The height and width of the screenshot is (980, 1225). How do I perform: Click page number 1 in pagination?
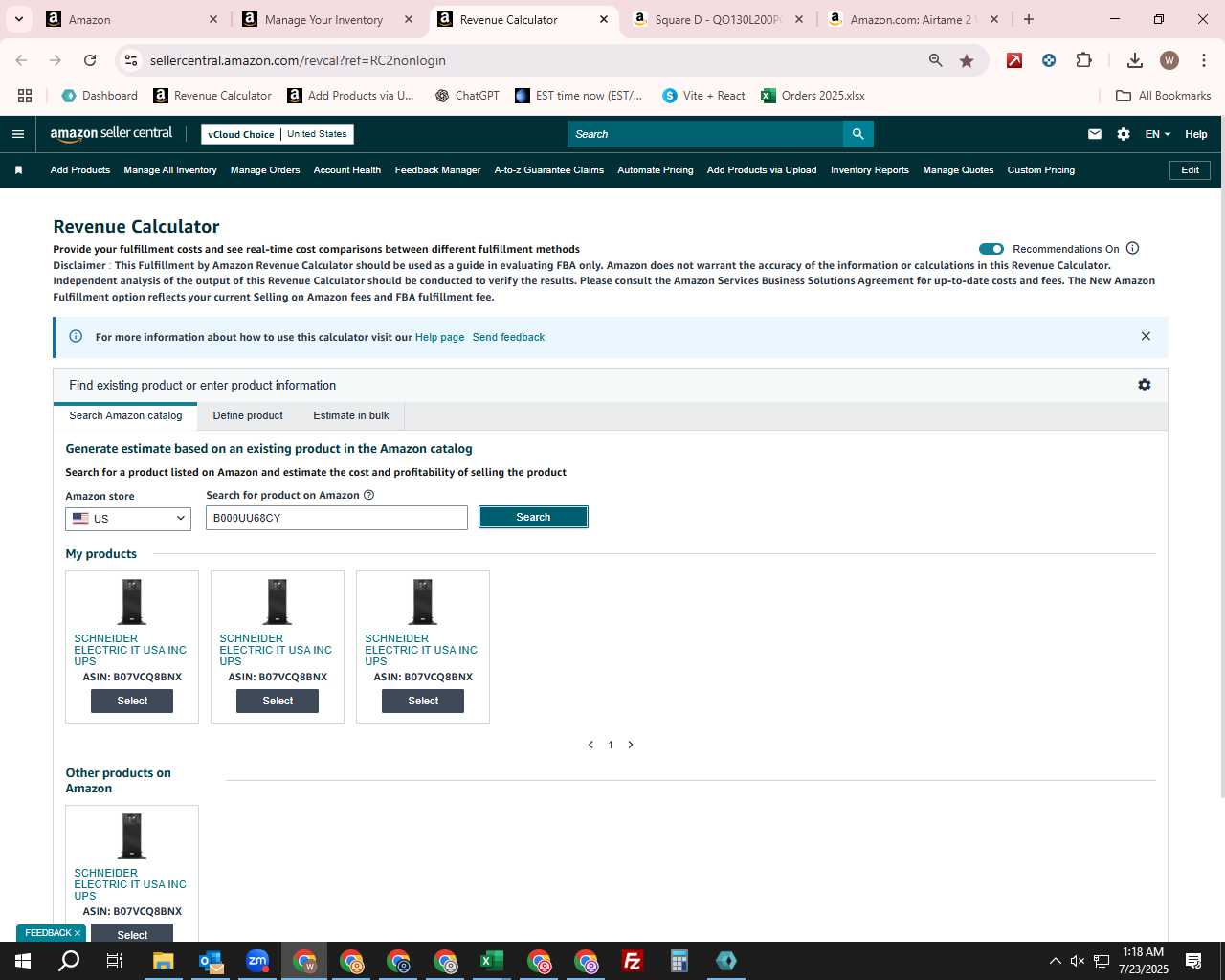[611, 745]
